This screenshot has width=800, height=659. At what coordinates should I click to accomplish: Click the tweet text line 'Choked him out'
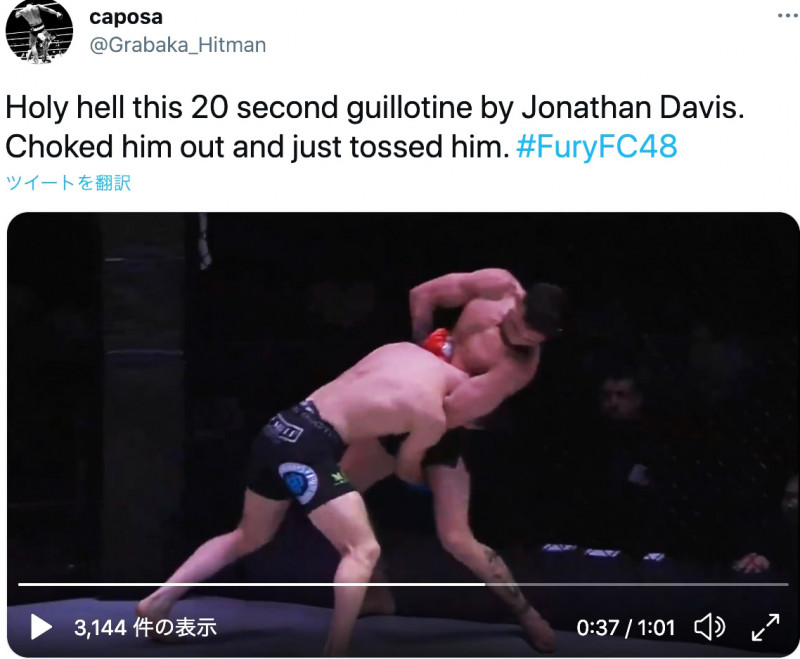258,147
